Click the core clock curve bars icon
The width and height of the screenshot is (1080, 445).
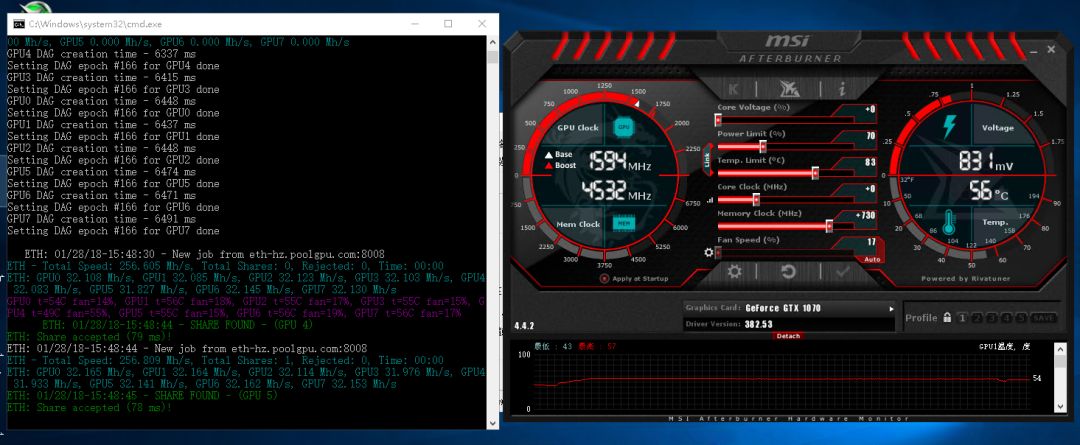710,200
